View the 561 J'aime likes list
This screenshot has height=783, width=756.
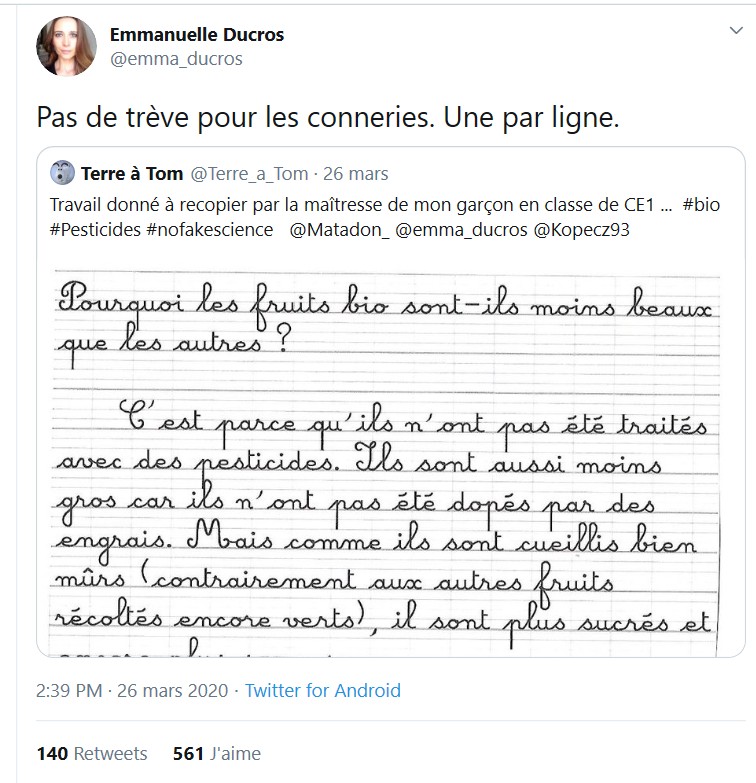216,753
